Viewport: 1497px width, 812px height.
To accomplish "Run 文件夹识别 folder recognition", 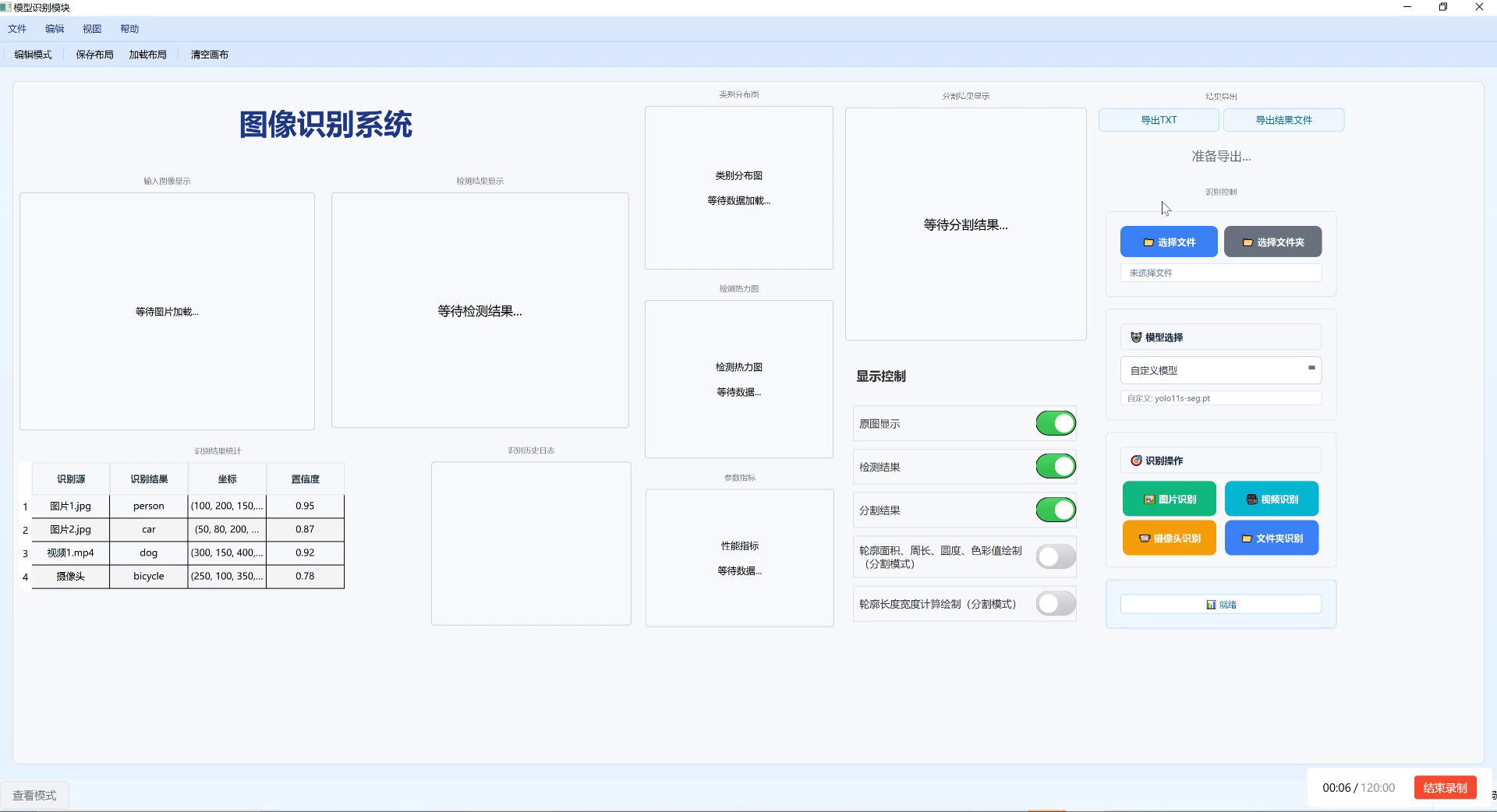I will [1271, 537].
